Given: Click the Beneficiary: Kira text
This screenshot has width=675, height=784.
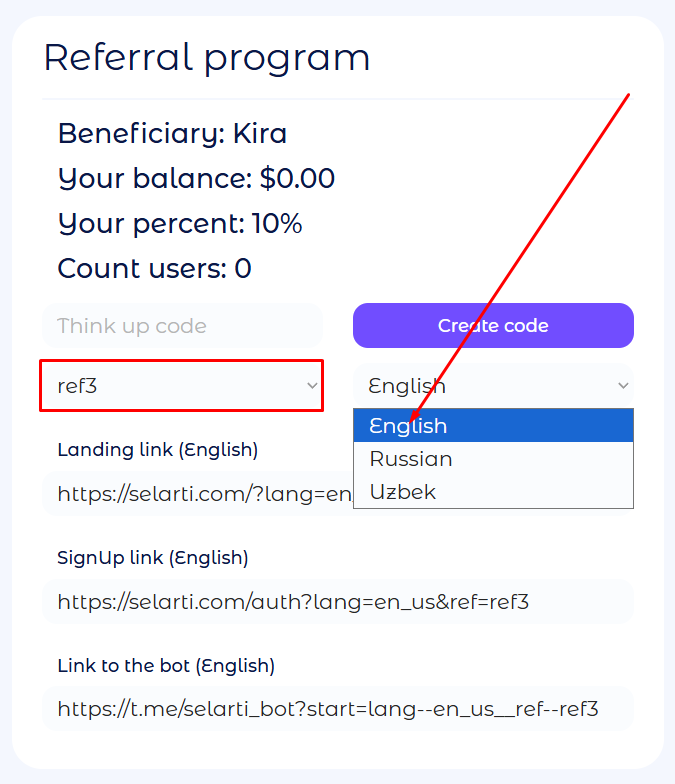Looking at the screenshot, I should (172, 134).
